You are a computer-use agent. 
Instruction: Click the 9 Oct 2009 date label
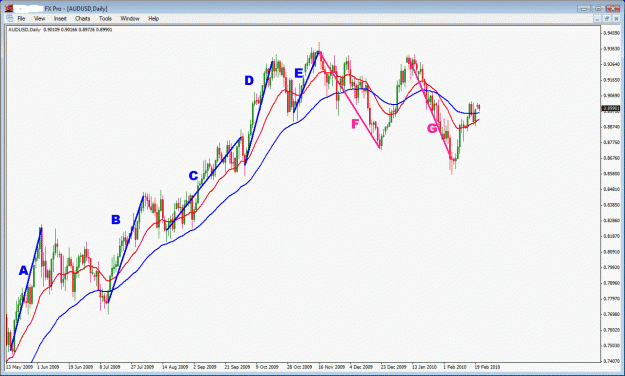coord(267,367)
